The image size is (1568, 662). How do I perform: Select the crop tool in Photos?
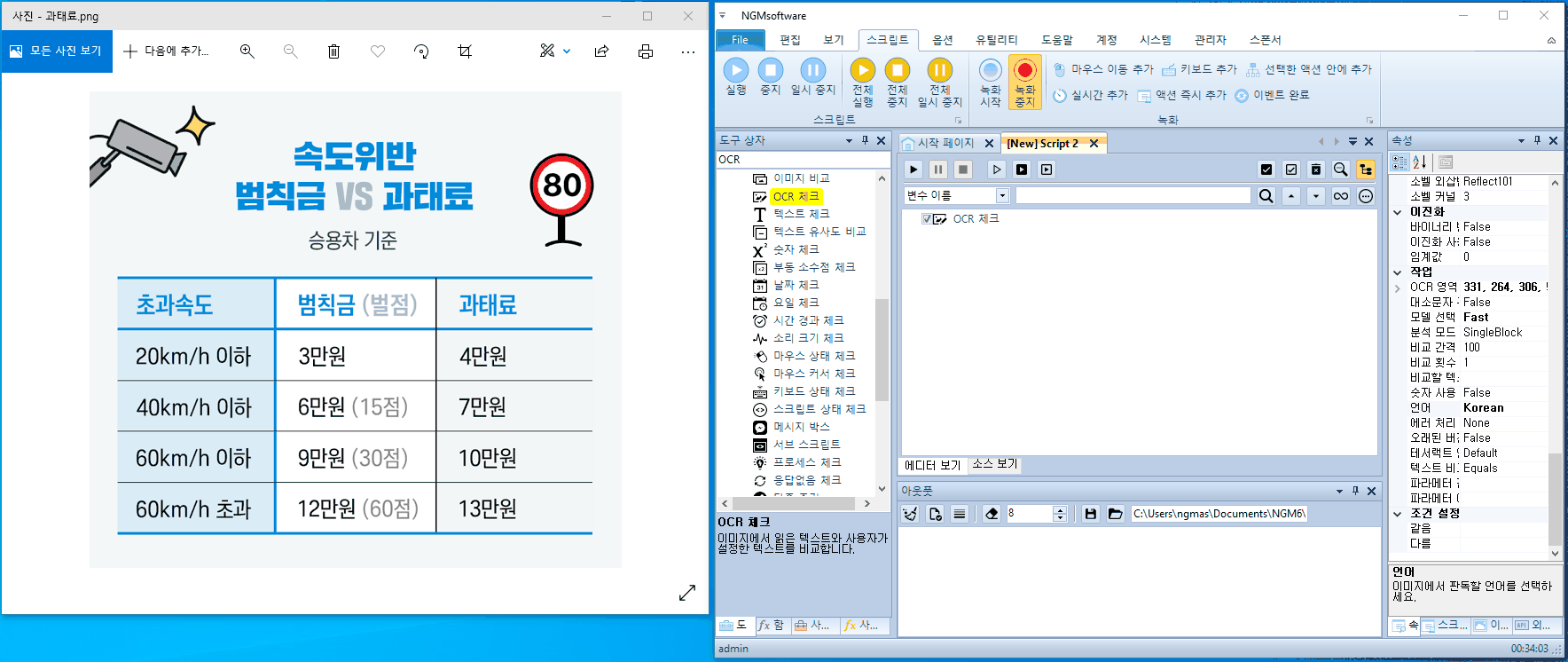click(x=465, y=51)
